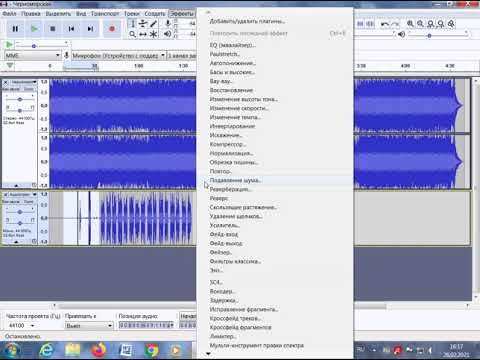480x360 pixels.
Task: Select the Selection (I-beam) tool
Action: tap(133, 24)
